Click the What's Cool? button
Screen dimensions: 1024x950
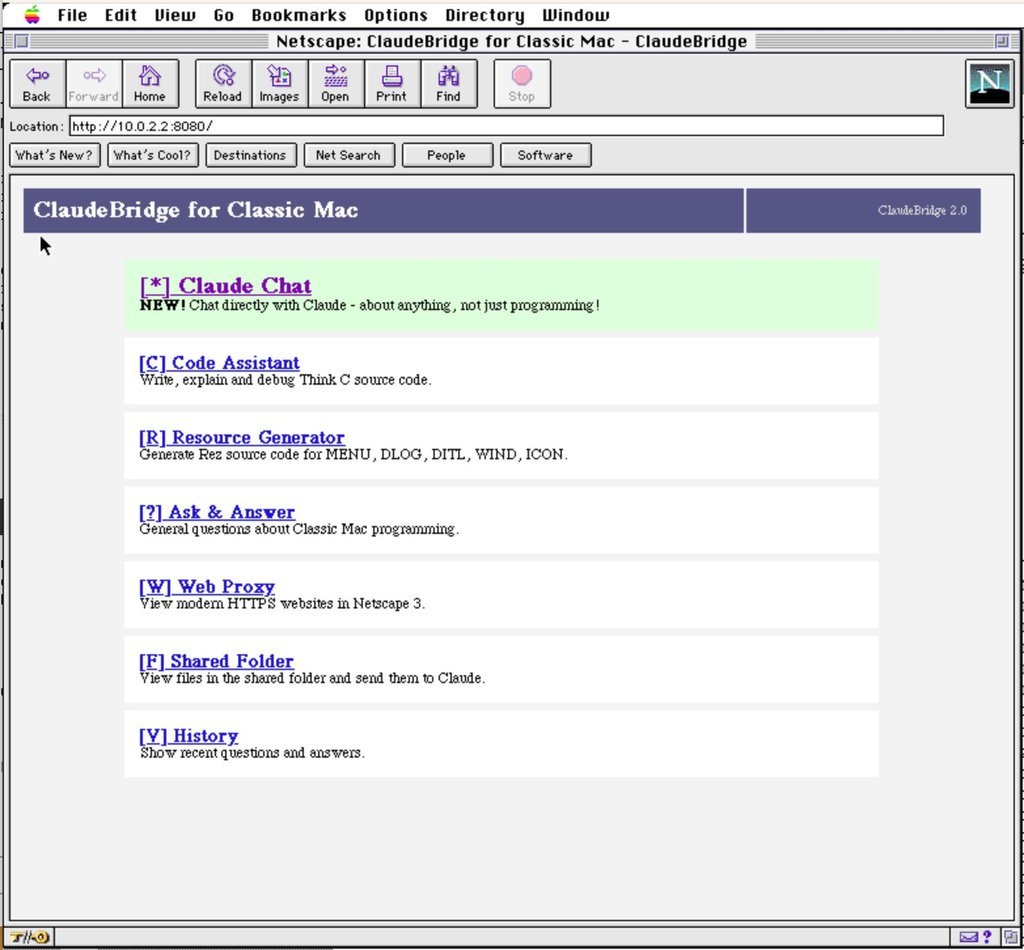pyautogui.click(x=152, y=155)
